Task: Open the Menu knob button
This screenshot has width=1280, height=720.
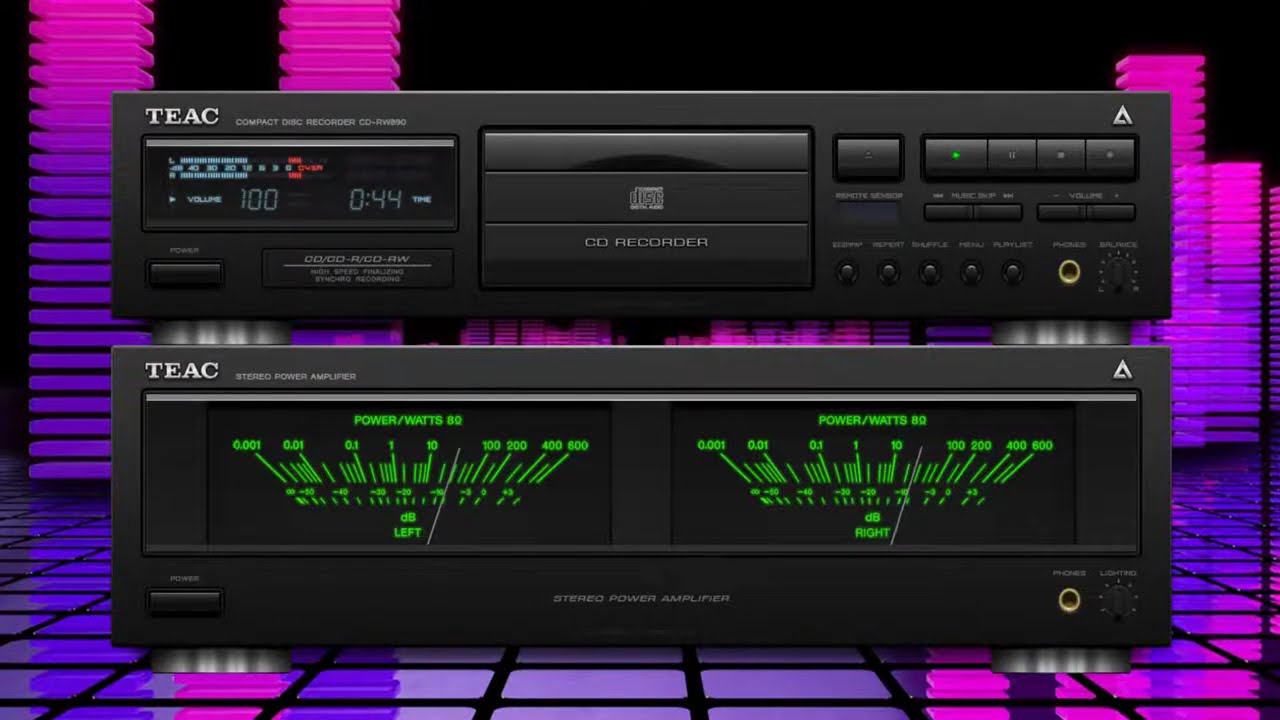Action: [x=971, y=272]
